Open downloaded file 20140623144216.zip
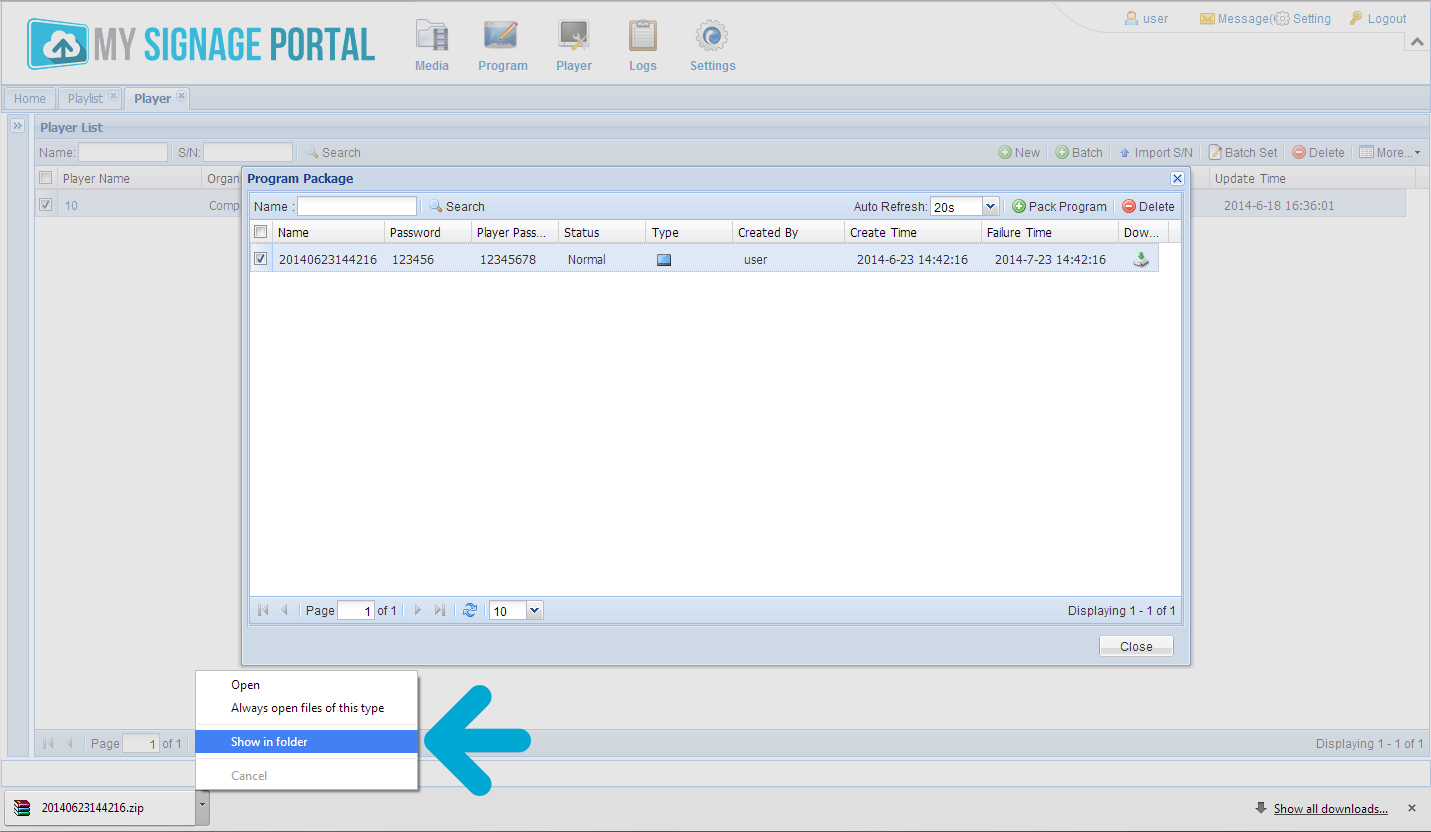Image resolution: width=1431 pixels, height=832 pixels. [x=100, y=807]
